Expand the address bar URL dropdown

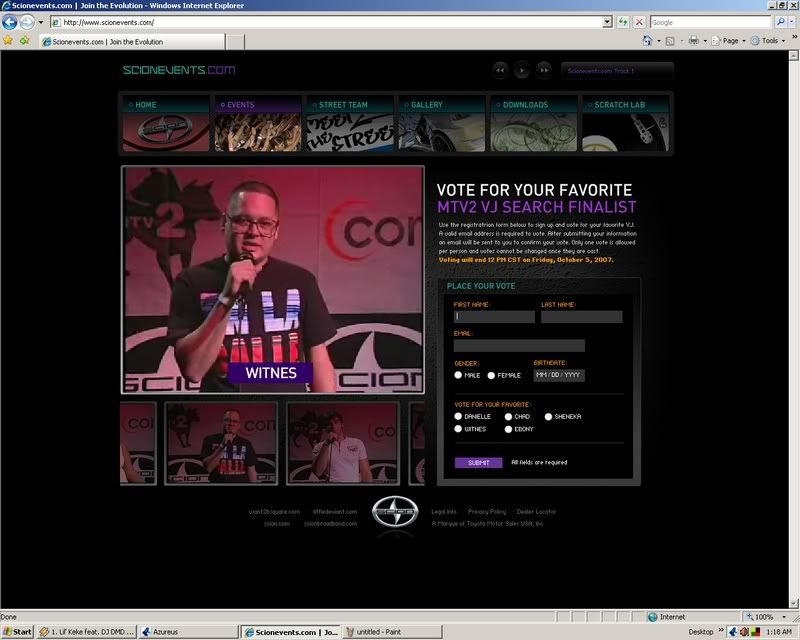607,22
